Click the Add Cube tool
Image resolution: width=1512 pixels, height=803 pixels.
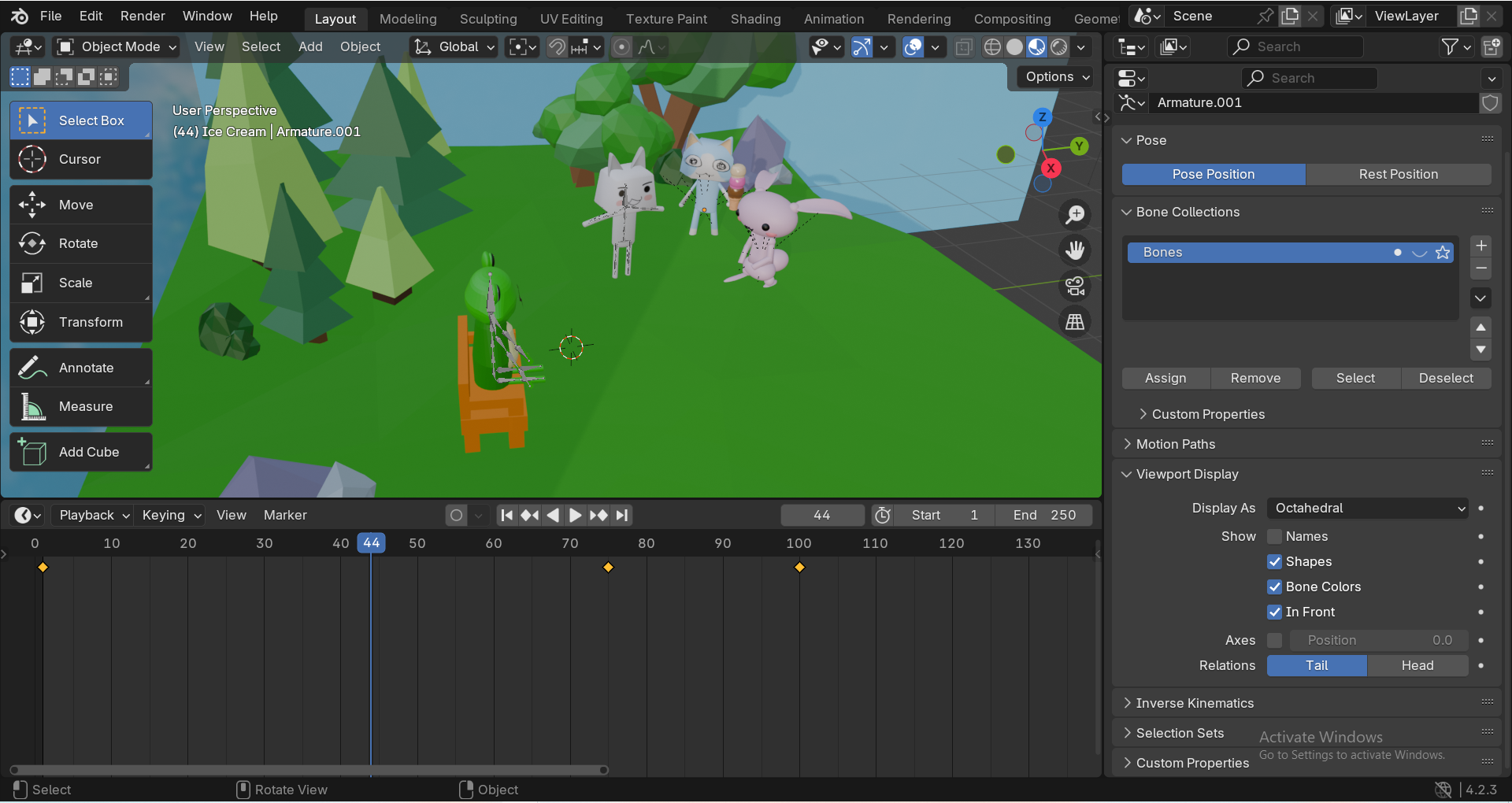pos(80,453)
